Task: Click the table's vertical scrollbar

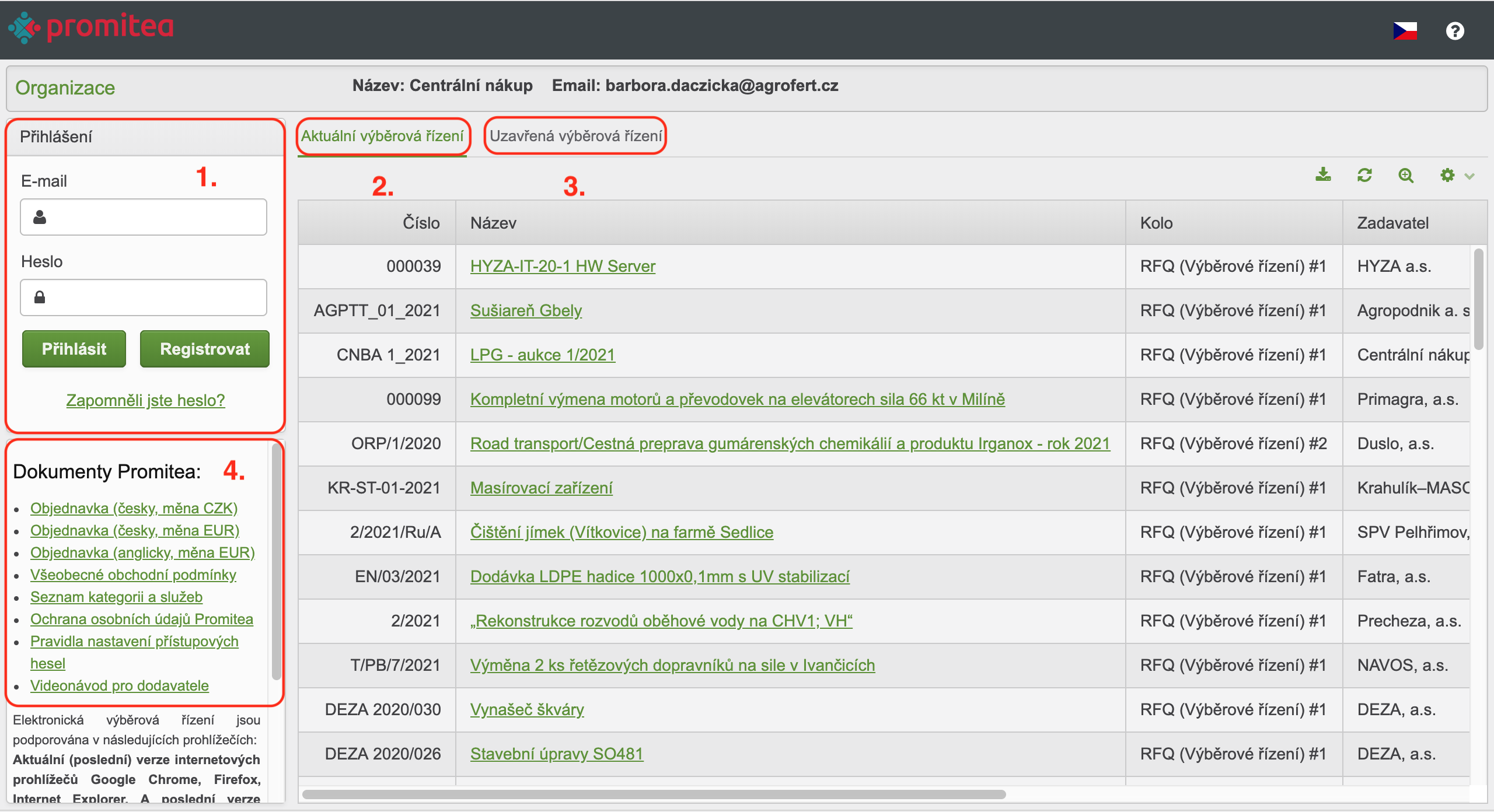Action: 1478,299
